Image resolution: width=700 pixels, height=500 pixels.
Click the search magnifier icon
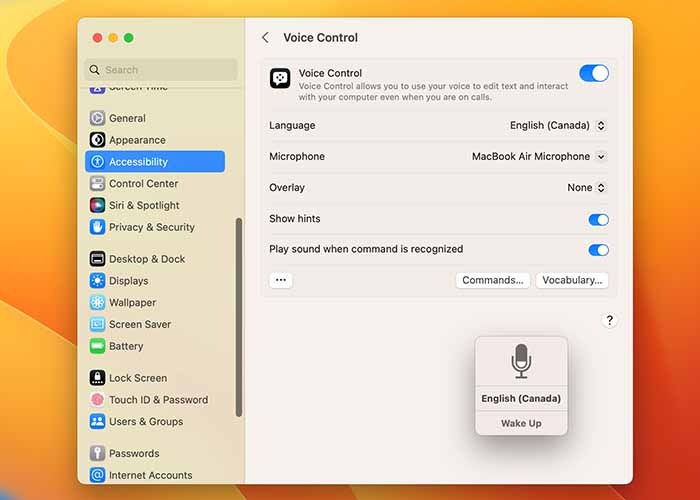(94, 70)
